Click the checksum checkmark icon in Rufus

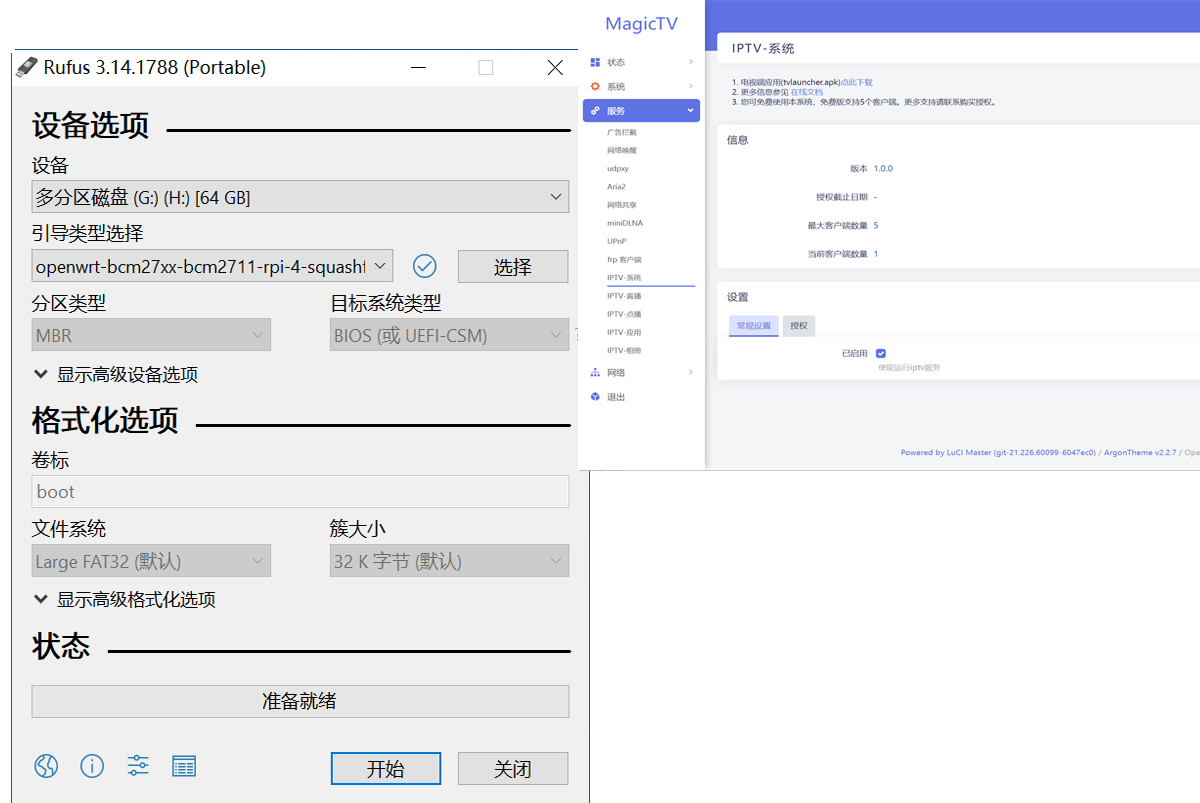tap(425, 266)
